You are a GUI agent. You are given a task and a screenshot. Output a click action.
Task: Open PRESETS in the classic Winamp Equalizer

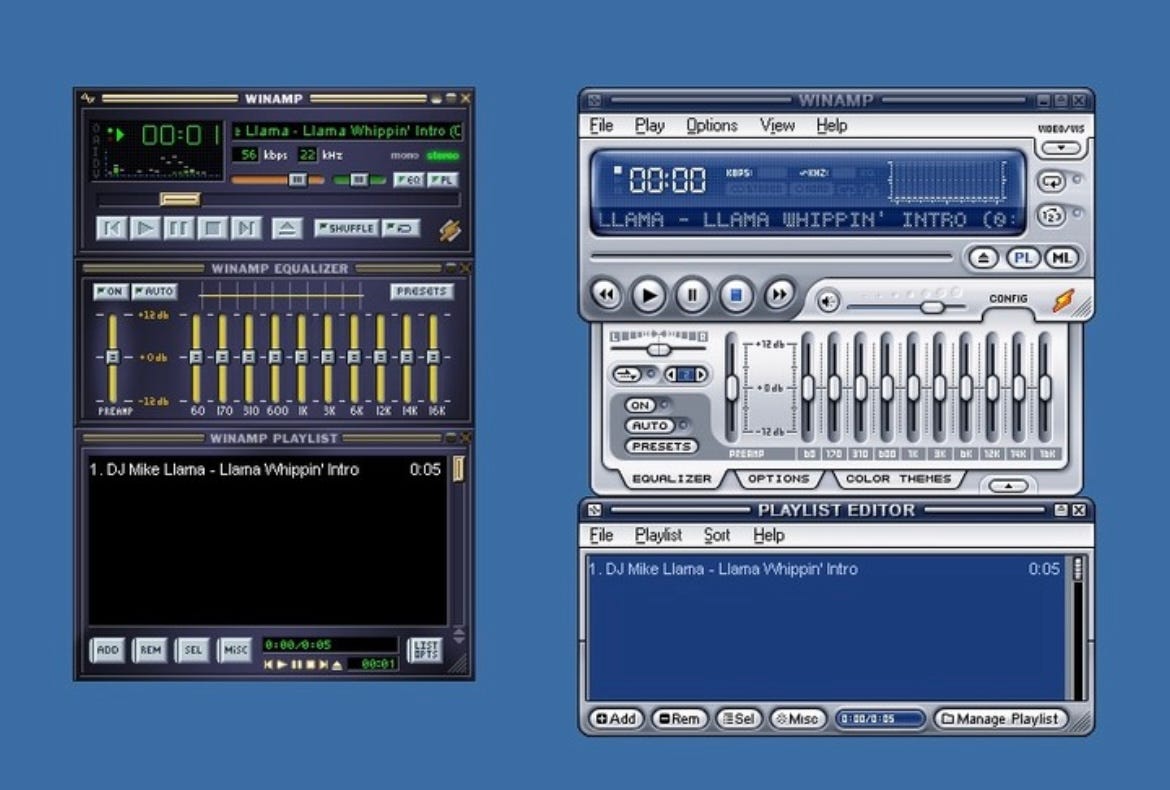[x=422, y=291]
